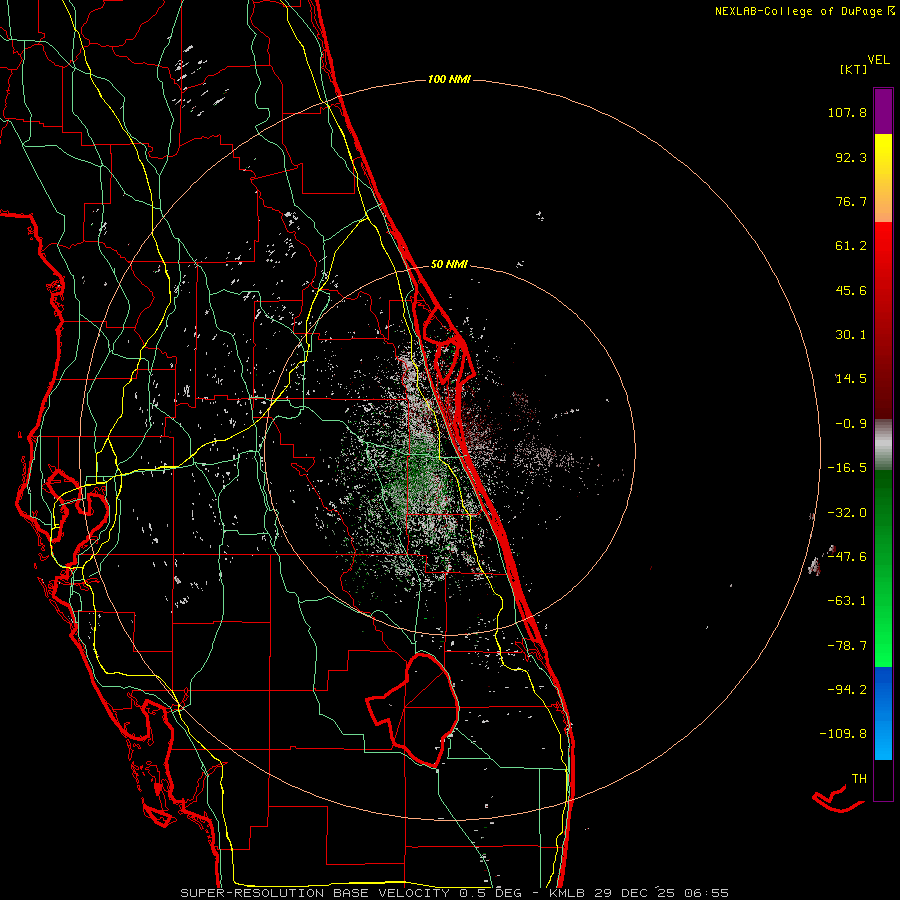The image size is (900, 900).
Task: Click the TH legend label
Action: [859, 778]
